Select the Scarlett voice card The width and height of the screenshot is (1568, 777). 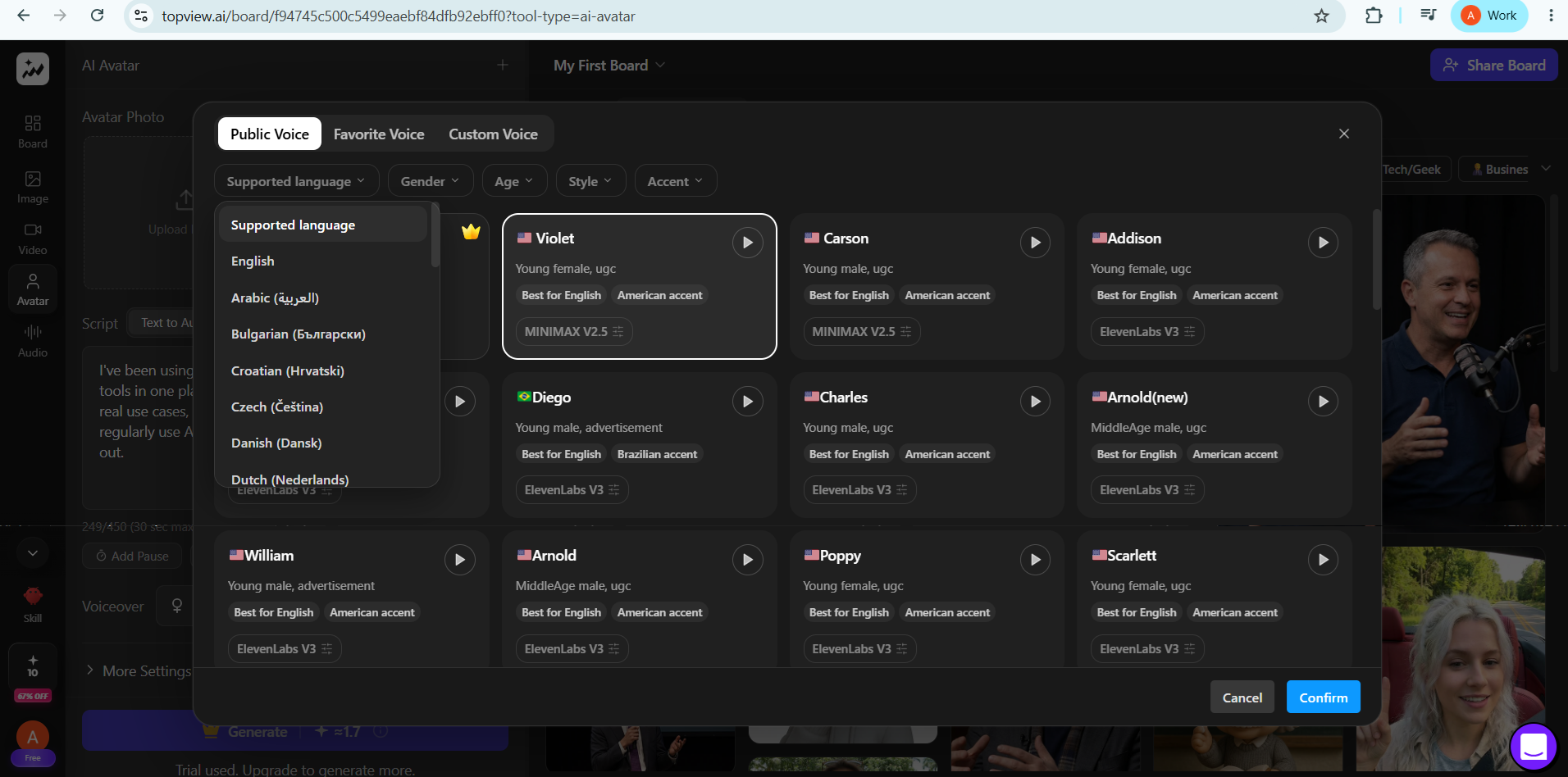1215,599
